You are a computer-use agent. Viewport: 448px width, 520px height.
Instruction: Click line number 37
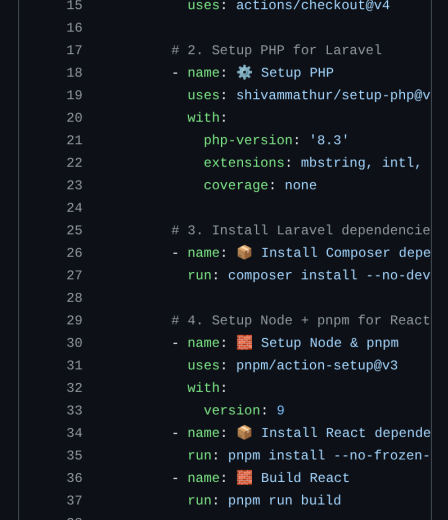click(74, 500)
